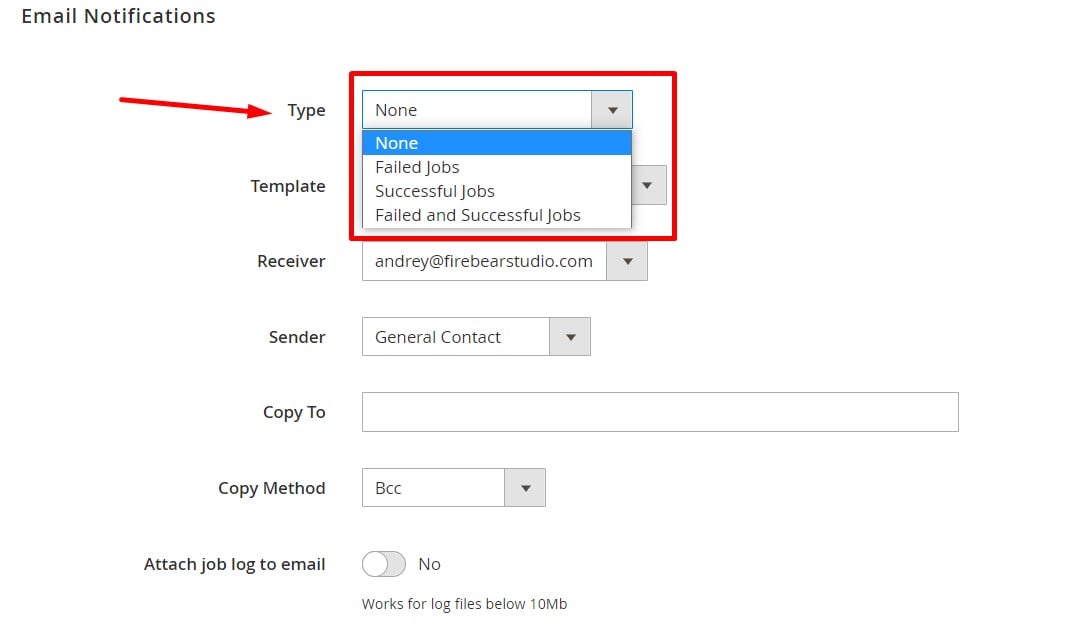The image size is (1081, 632).
Task: Click the Sender label
Action: pos(297,337)
